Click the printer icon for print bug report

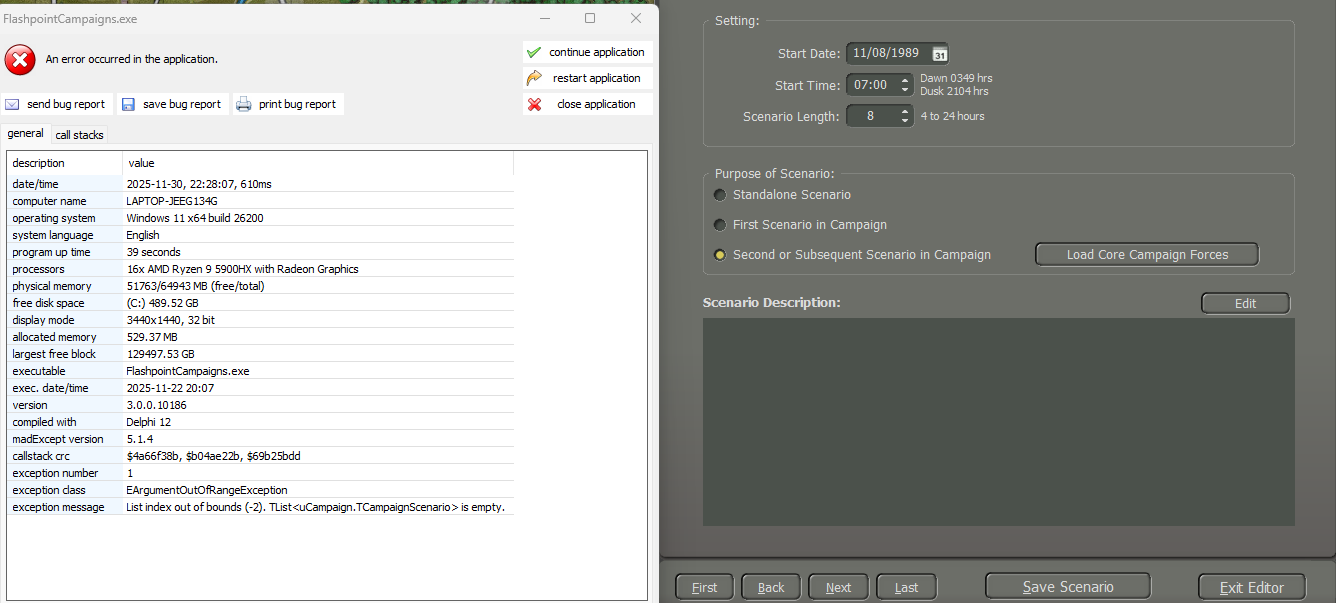[244, 104]
